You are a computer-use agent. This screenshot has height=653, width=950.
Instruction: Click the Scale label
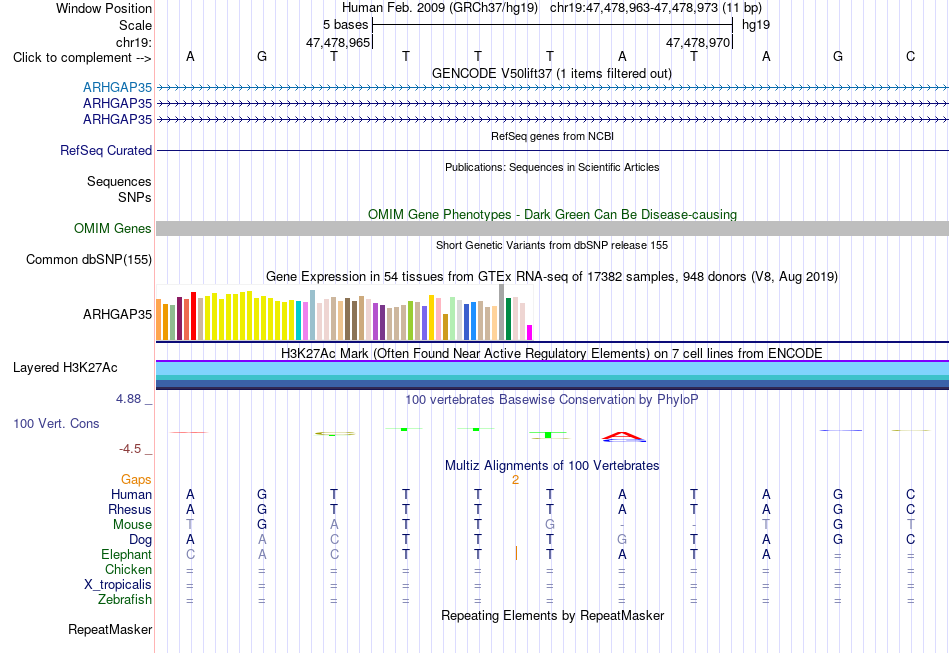click(x=135, y=25)
